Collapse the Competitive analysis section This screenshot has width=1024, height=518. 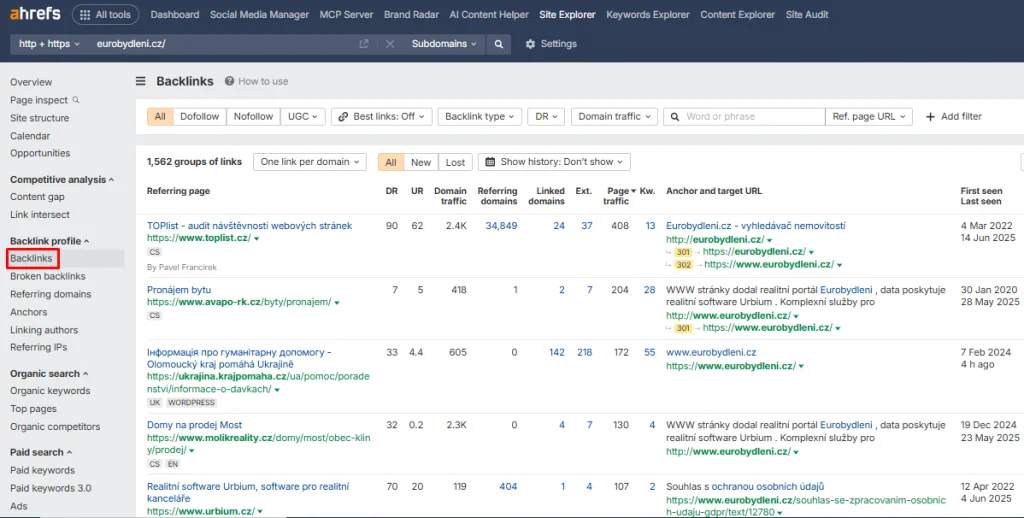pos(61,180)
